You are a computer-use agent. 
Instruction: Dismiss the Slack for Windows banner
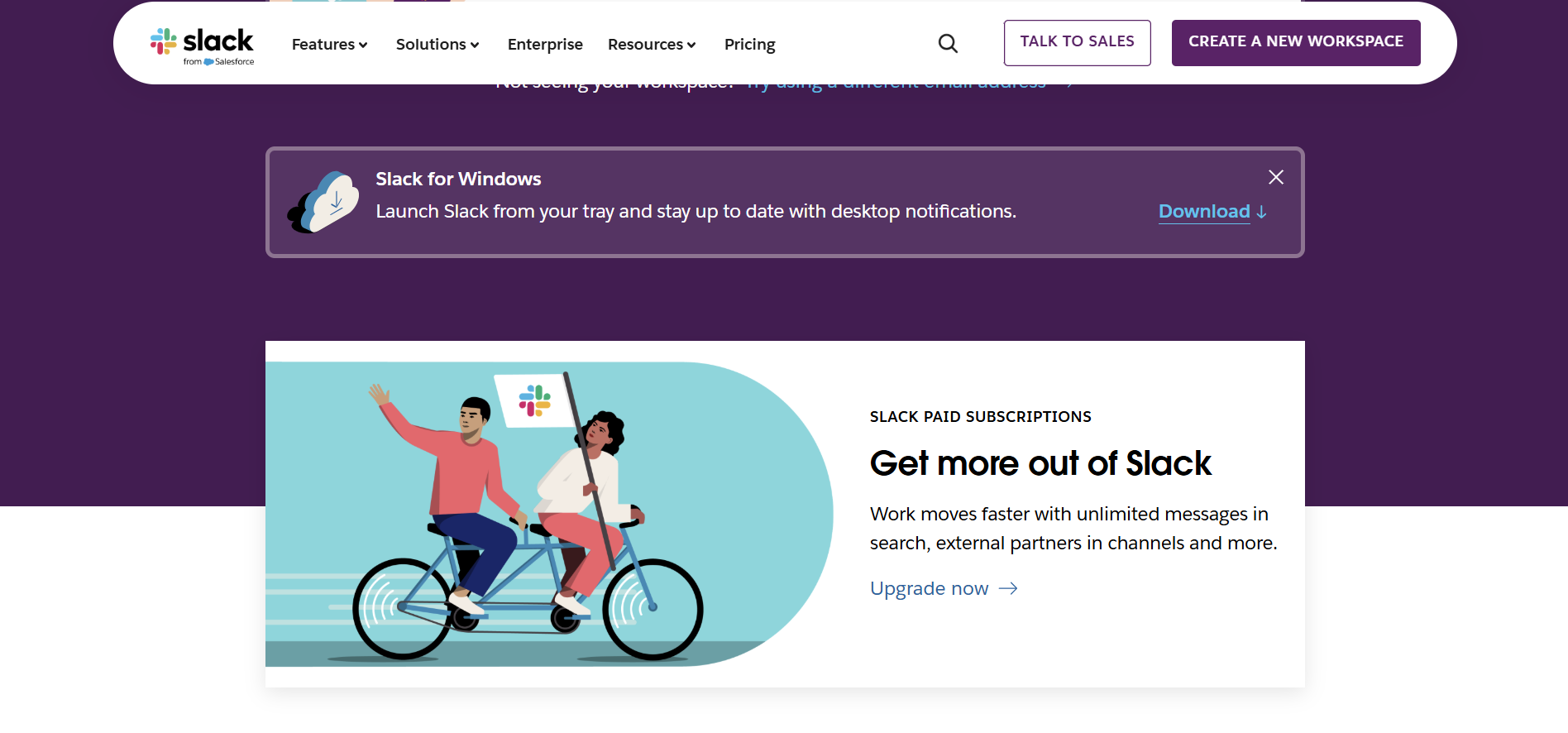1276,177
